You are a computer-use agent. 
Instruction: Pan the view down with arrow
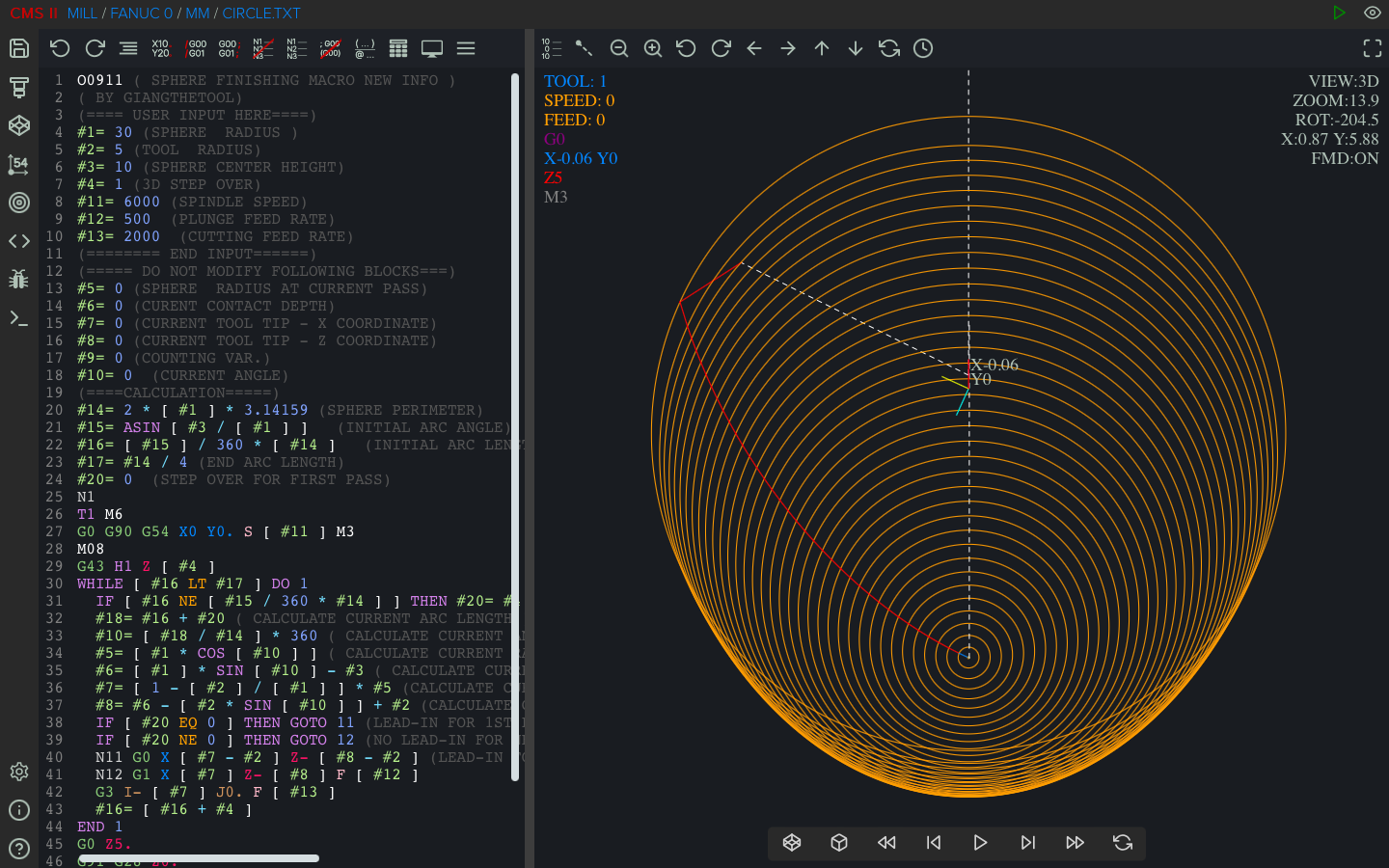point(856,48)
